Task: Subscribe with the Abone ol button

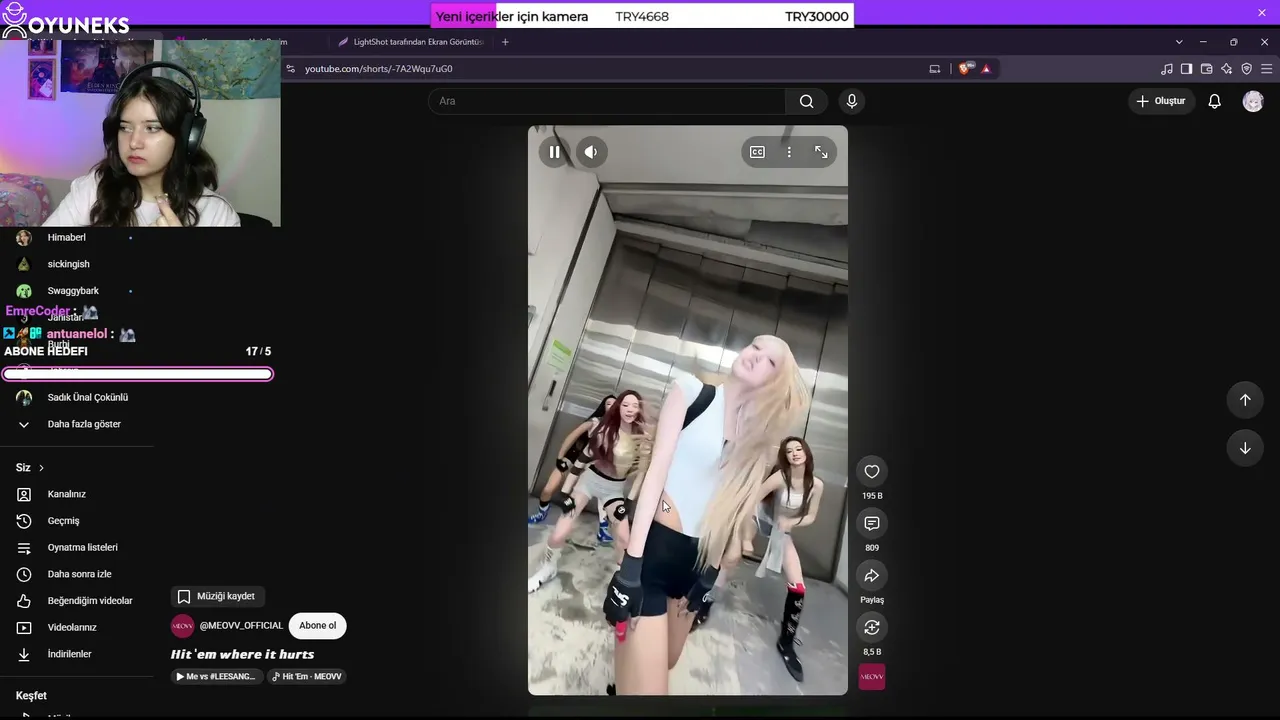Action: tap(317, 626)
